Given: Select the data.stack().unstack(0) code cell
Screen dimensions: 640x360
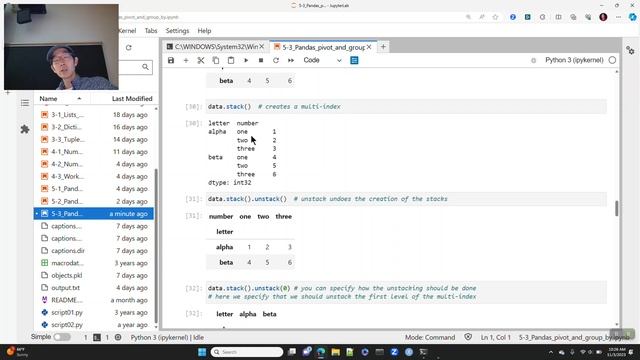Looking at the screenshot, I should coord(406,292).
